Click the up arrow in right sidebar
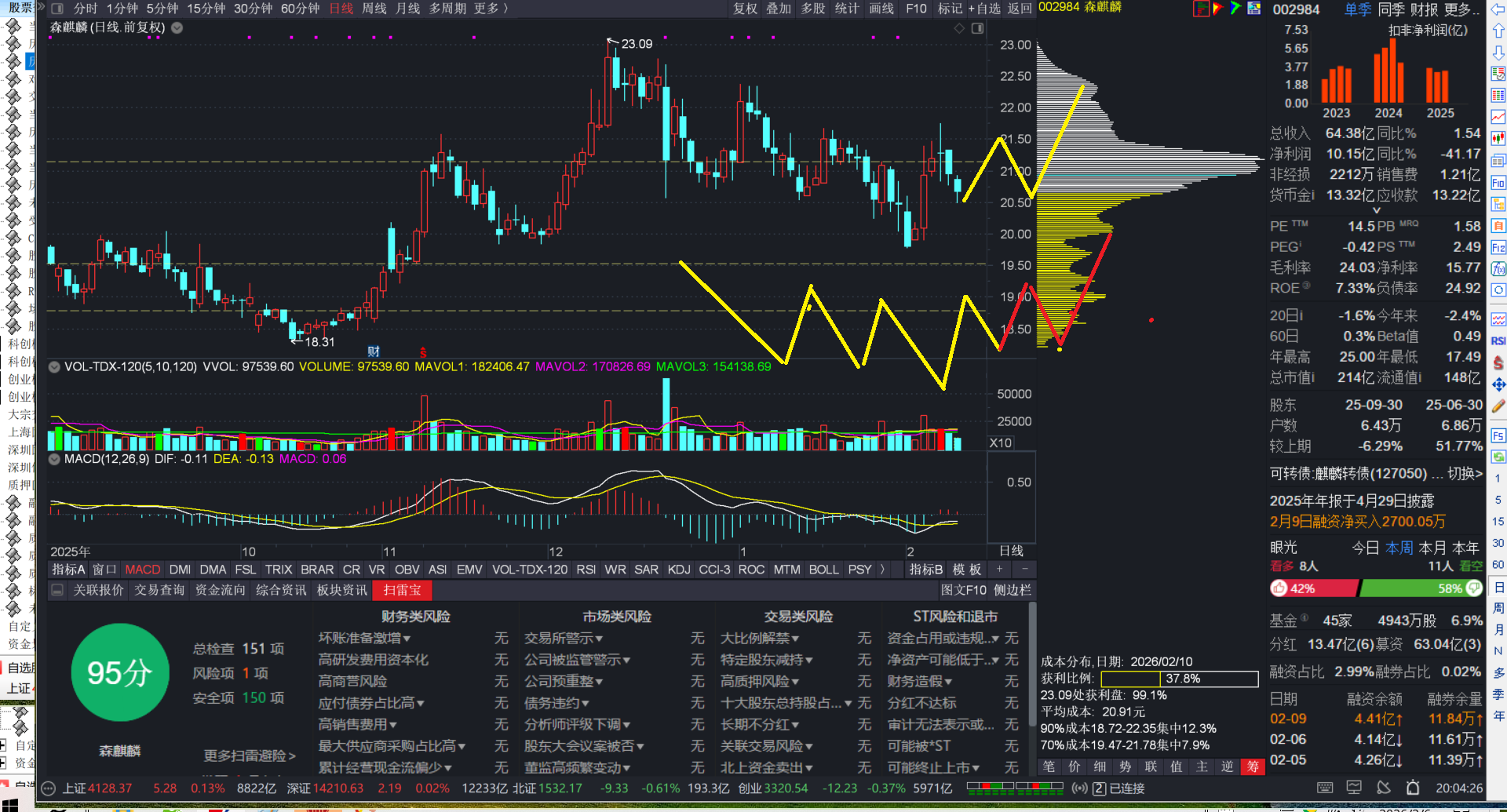1507x812 pixels. [x=1498, y=31]
